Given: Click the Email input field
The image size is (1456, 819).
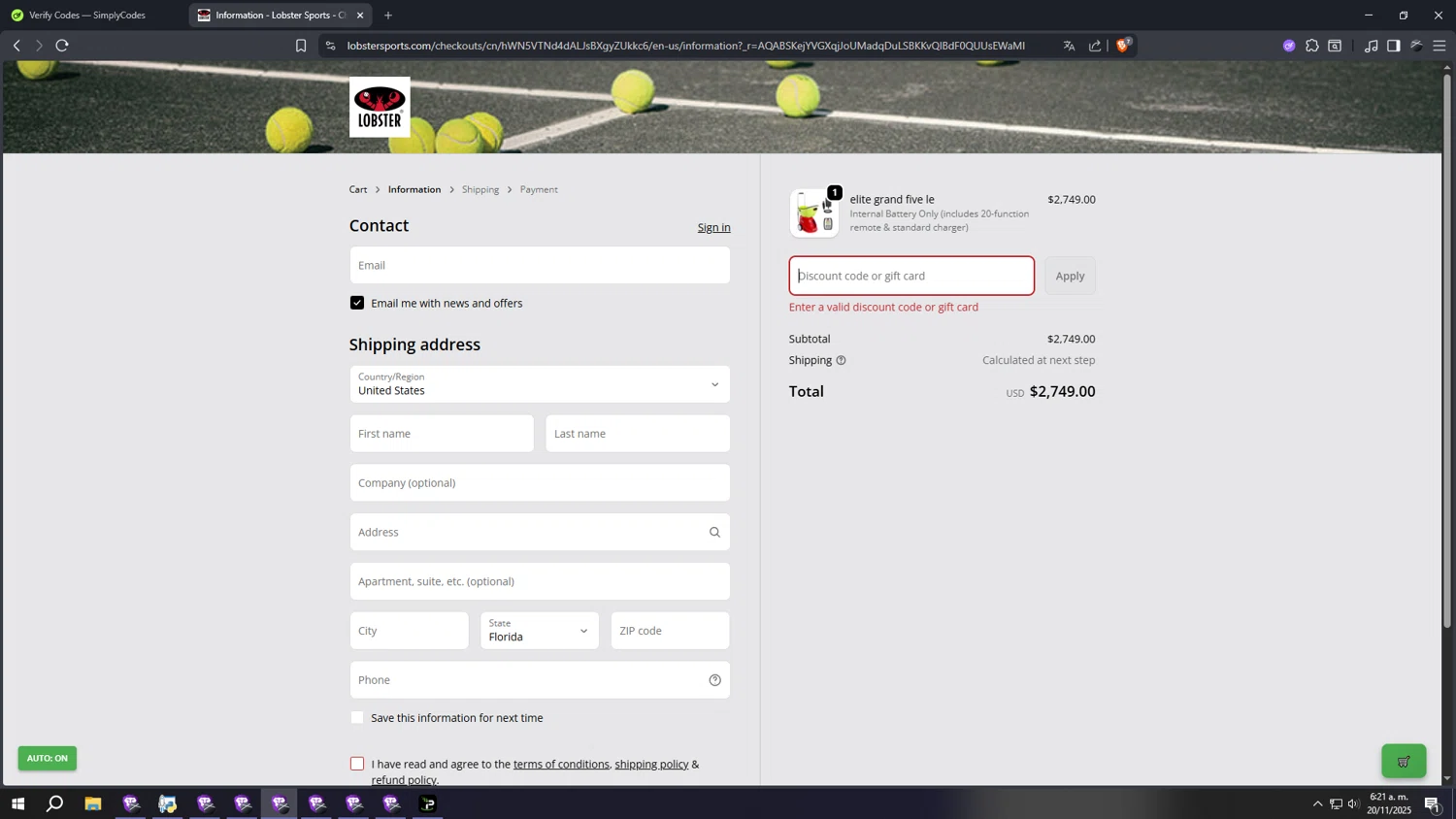Looking at the screenshot, I should [540, 265].
